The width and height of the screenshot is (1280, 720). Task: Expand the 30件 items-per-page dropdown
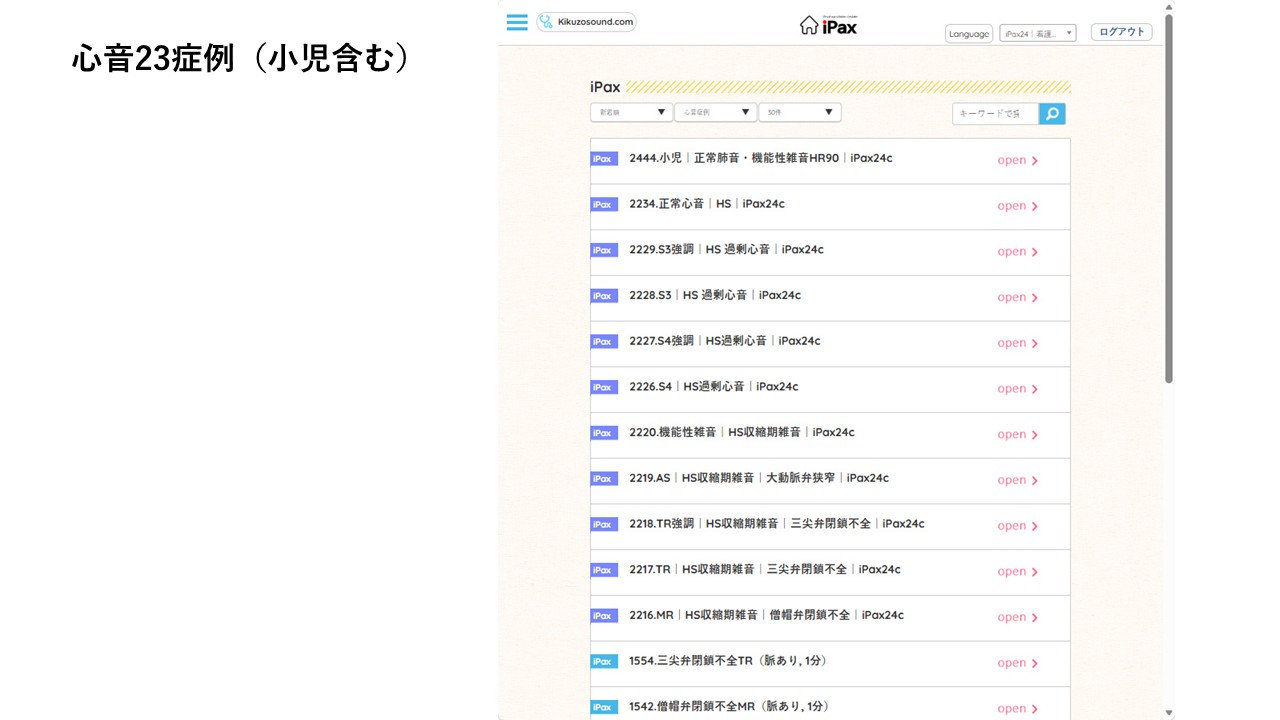(x=799, y=113)
